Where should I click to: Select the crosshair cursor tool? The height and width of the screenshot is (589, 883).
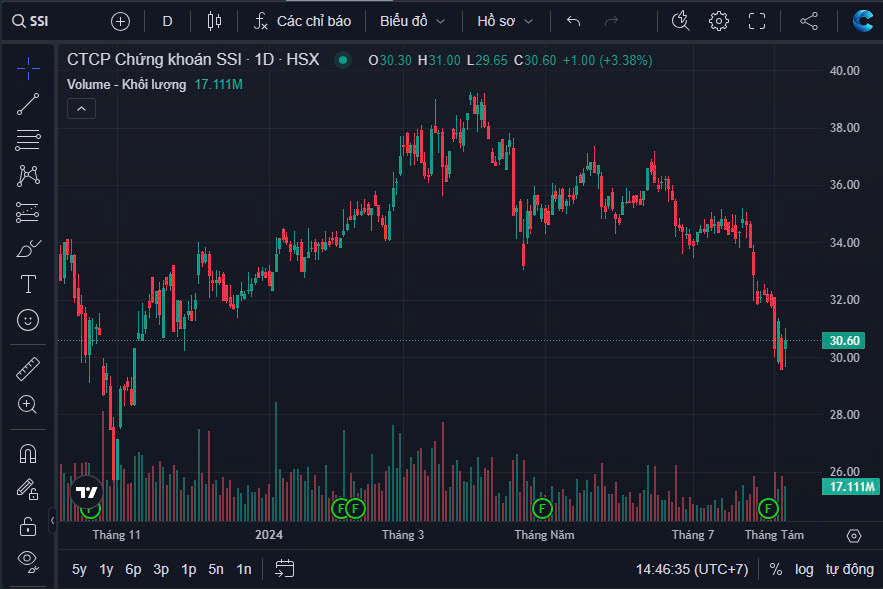coord(28,69)
